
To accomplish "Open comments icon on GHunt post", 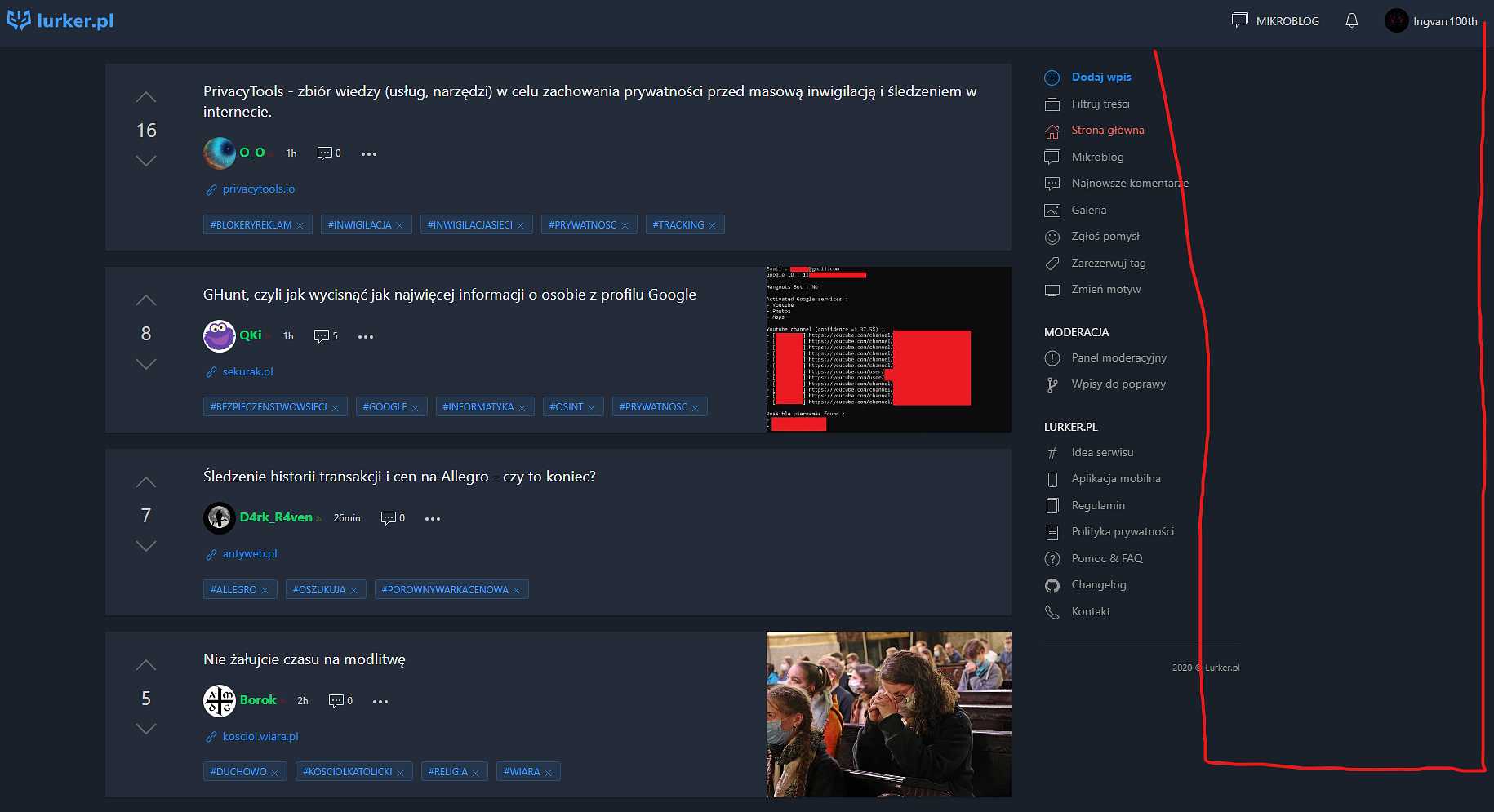I will point(321,336).
